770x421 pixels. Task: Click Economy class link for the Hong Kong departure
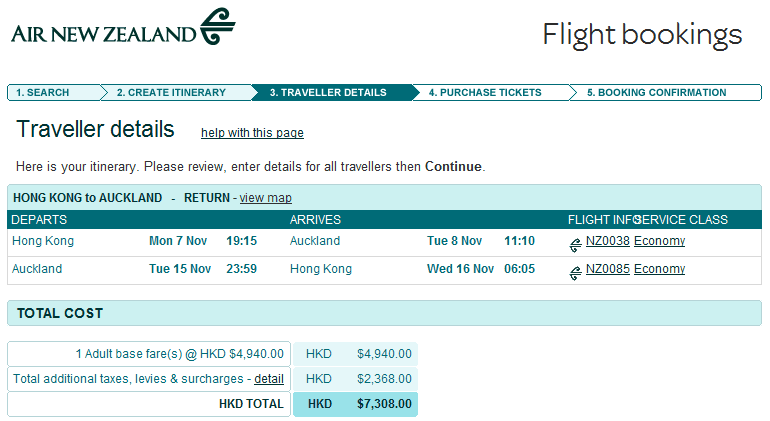coord(659,241)
